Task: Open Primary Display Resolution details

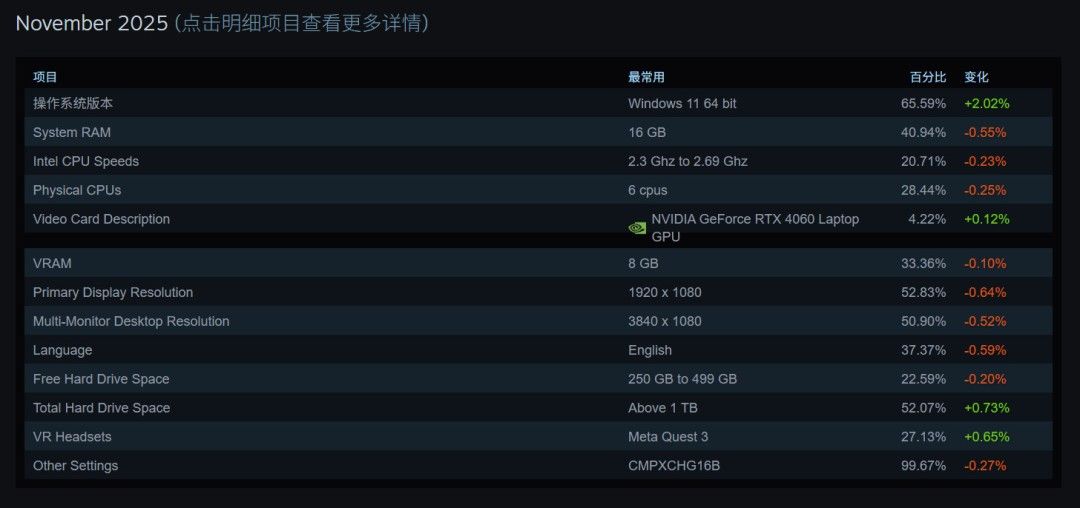Action: point(113,292)
